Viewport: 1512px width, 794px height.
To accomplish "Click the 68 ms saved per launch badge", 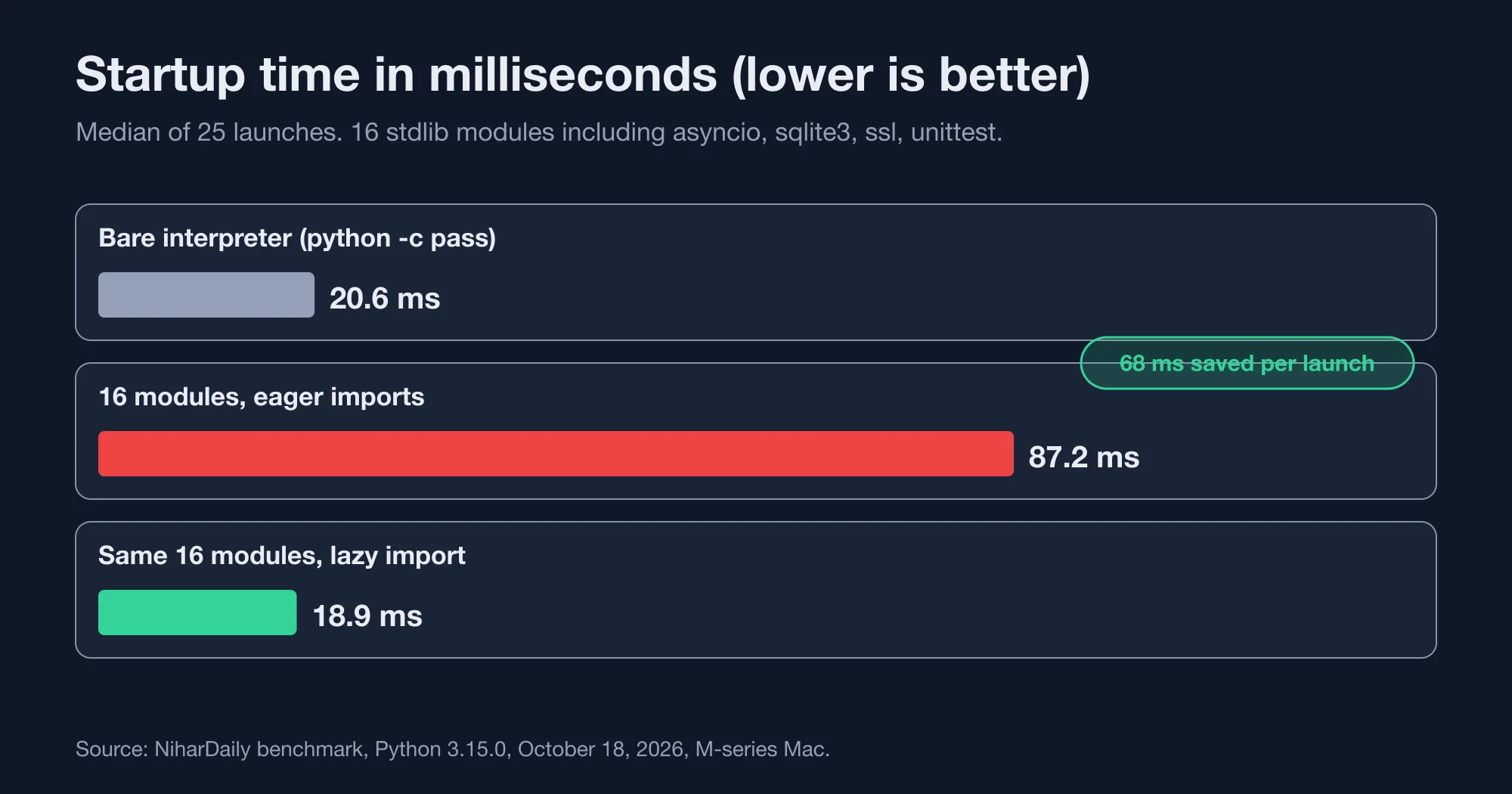I will coord(1247,363).
